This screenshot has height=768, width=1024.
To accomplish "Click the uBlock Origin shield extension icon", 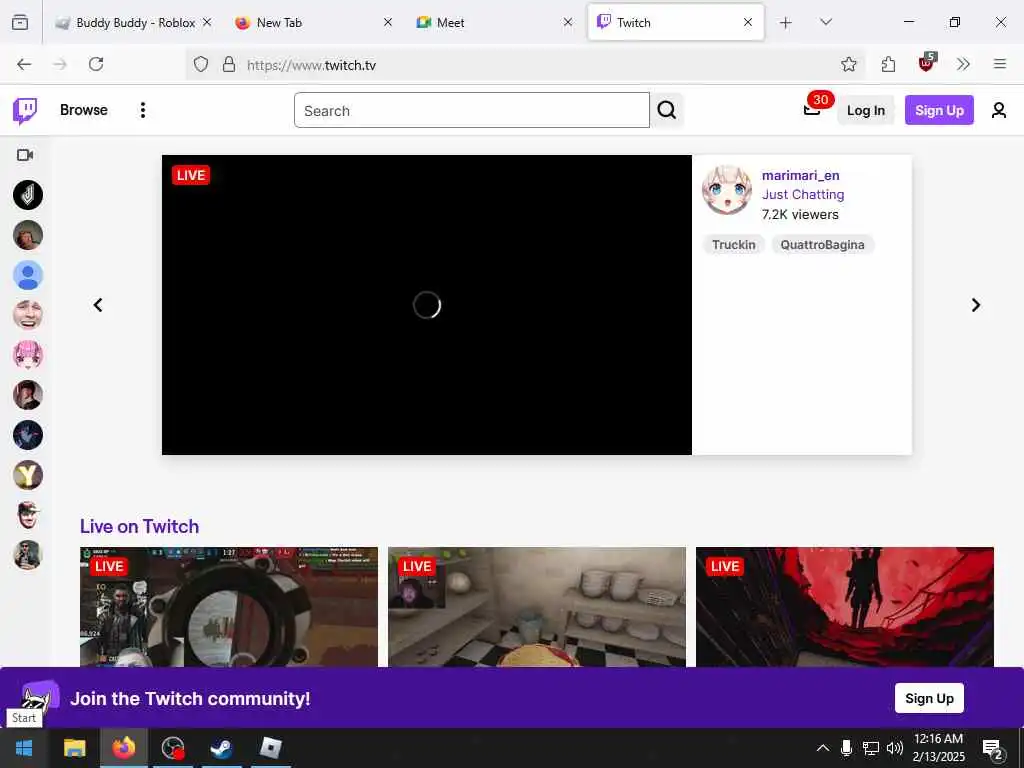I will tap(927, 63).
